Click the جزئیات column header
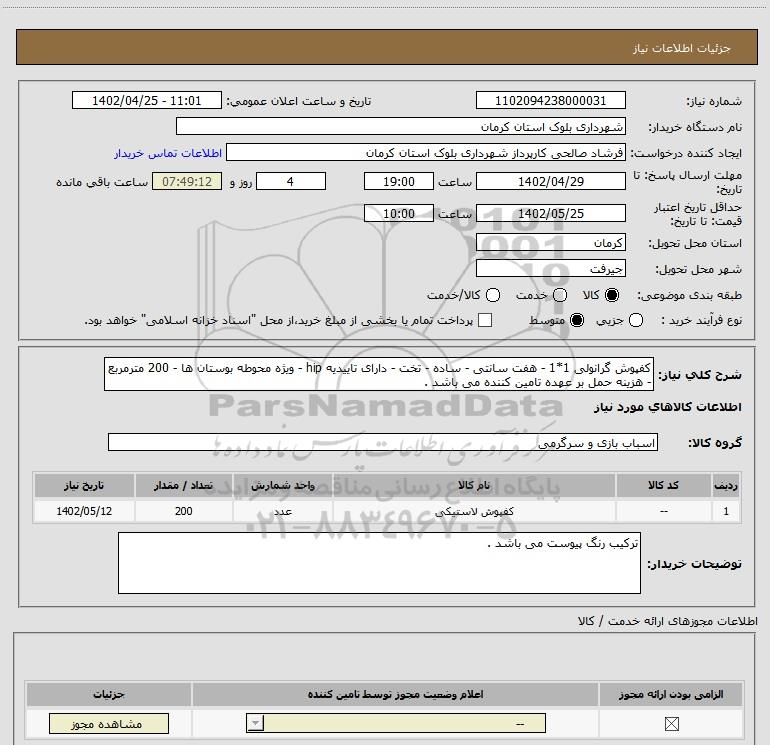The height and width of the screenshot is (745, 770). coord(109,694)
